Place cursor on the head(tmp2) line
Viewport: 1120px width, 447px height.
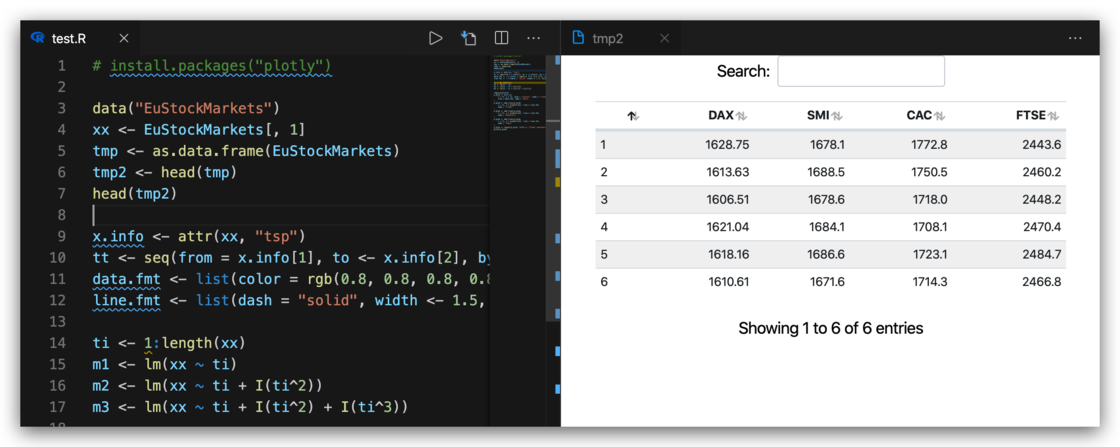pos(134,194)
